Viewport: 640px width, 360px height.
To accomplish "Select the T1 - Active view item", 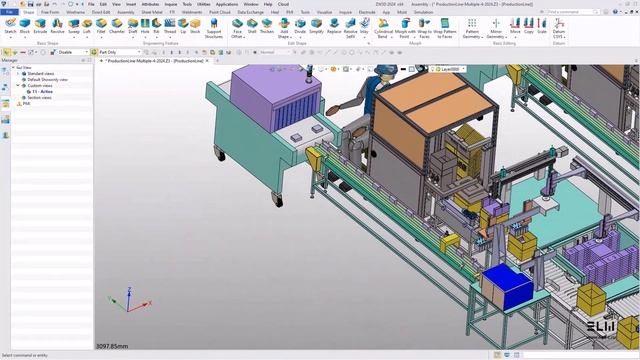I will [x=42, y=92].
